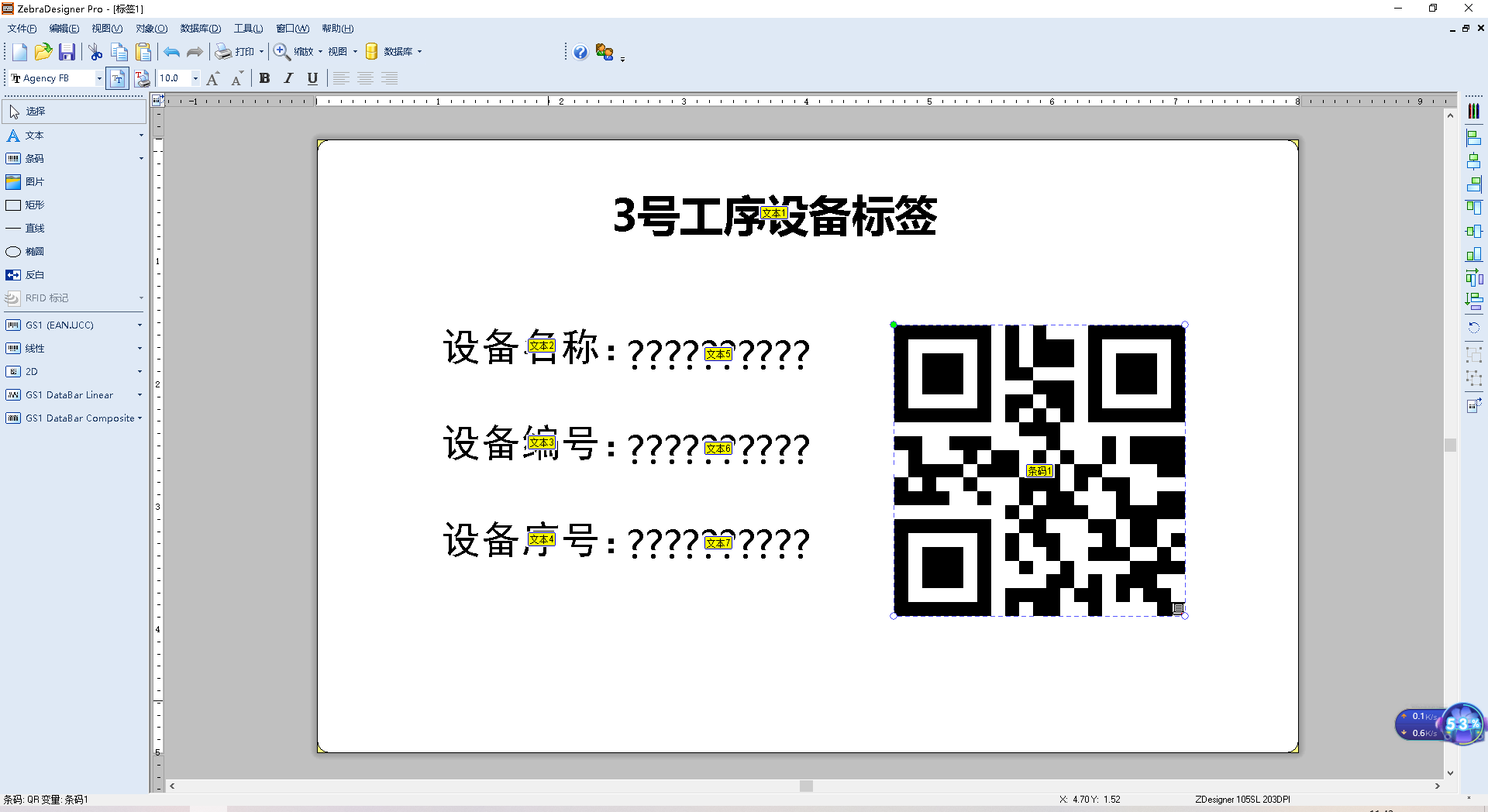The width and height of the screenshot is (1488, 812).
Task: Save the current label
Action: point(67,52)
